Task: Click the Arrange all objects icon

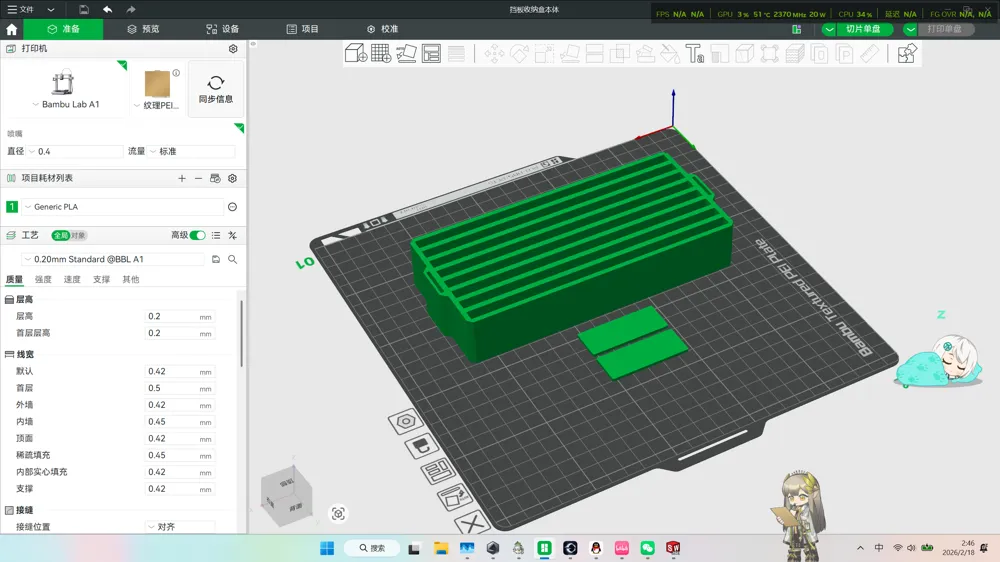Action: 431,54
